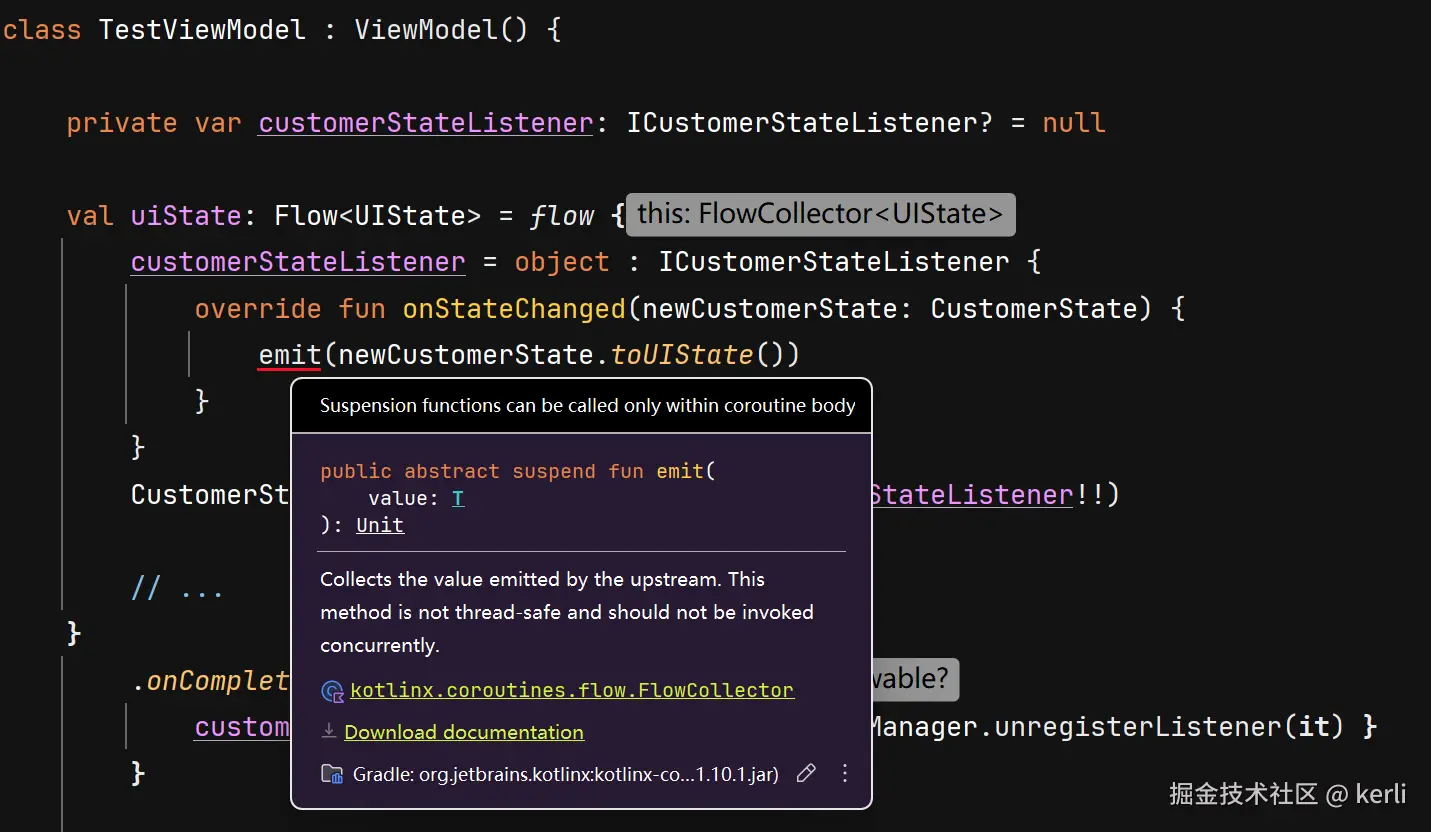Open the three-dot more options menu
Image resolution: width=1431 pixels, height=832 pixels.
[845, 773]
